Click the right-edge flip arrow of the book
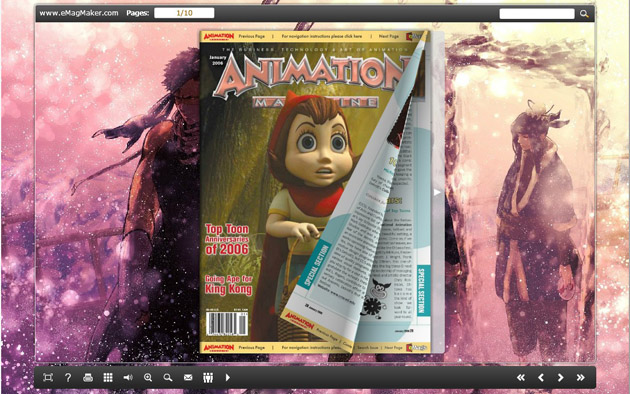This screenshot has height=394, width=630. (x=437, y=193)
